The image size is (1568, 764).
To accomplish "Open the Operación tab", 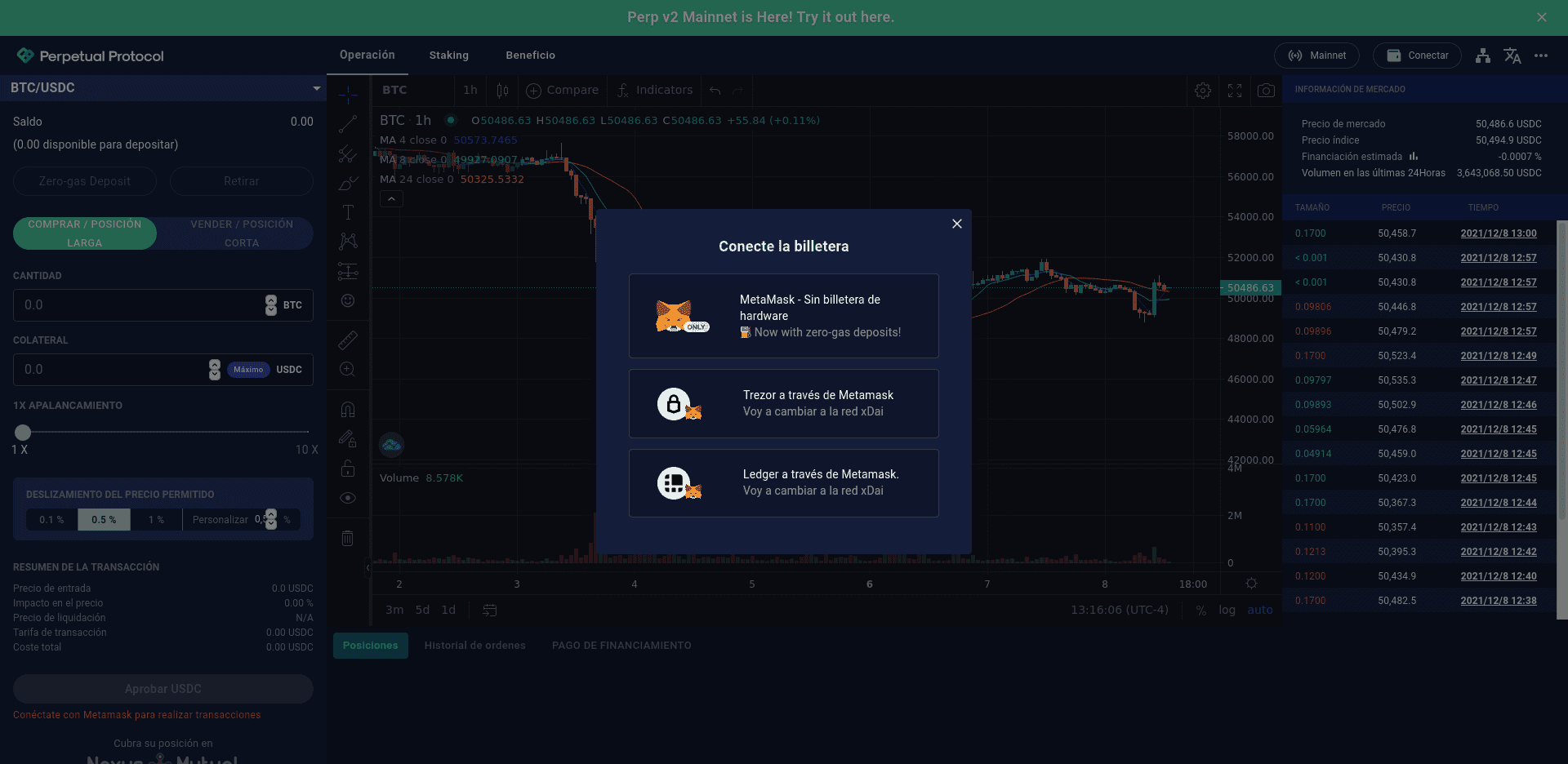I will (367, 55).
